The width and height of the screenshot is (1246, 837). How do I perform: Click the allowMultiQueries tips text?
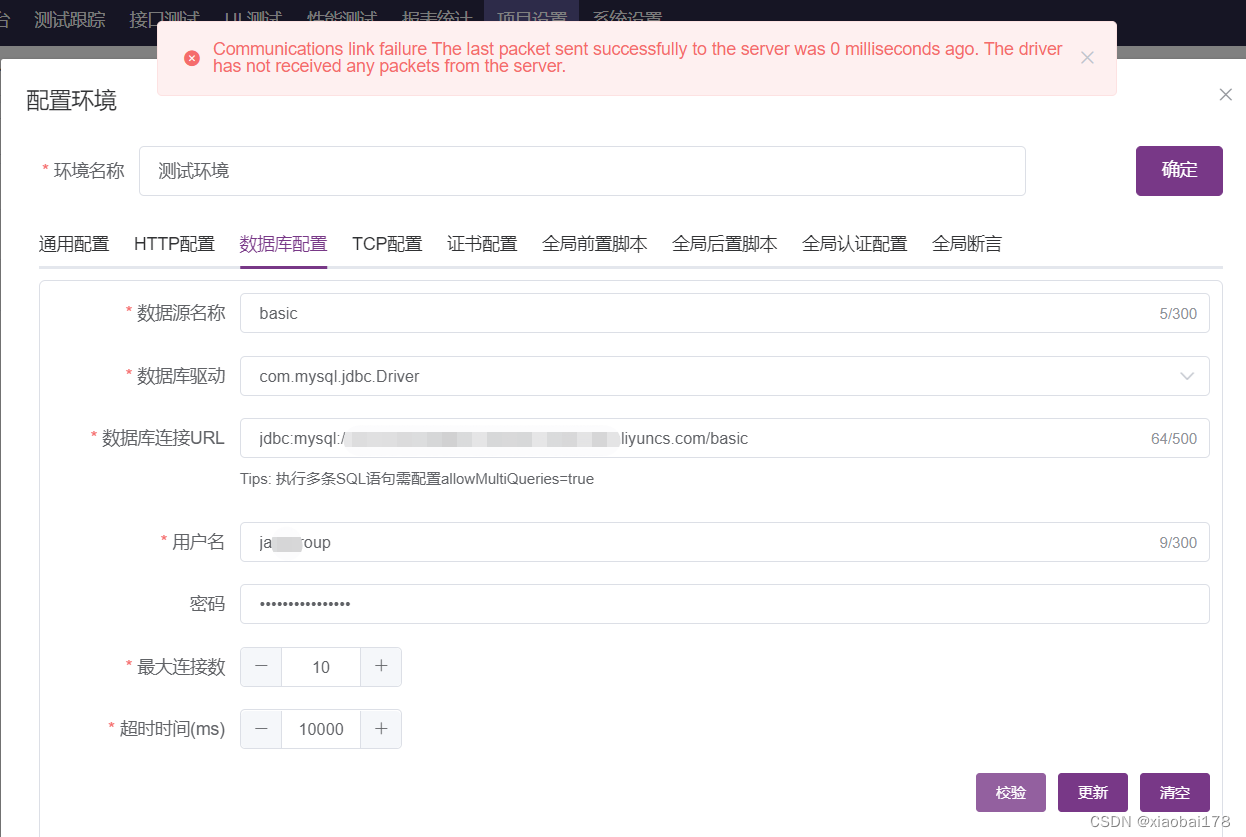(x=417, y=479)
